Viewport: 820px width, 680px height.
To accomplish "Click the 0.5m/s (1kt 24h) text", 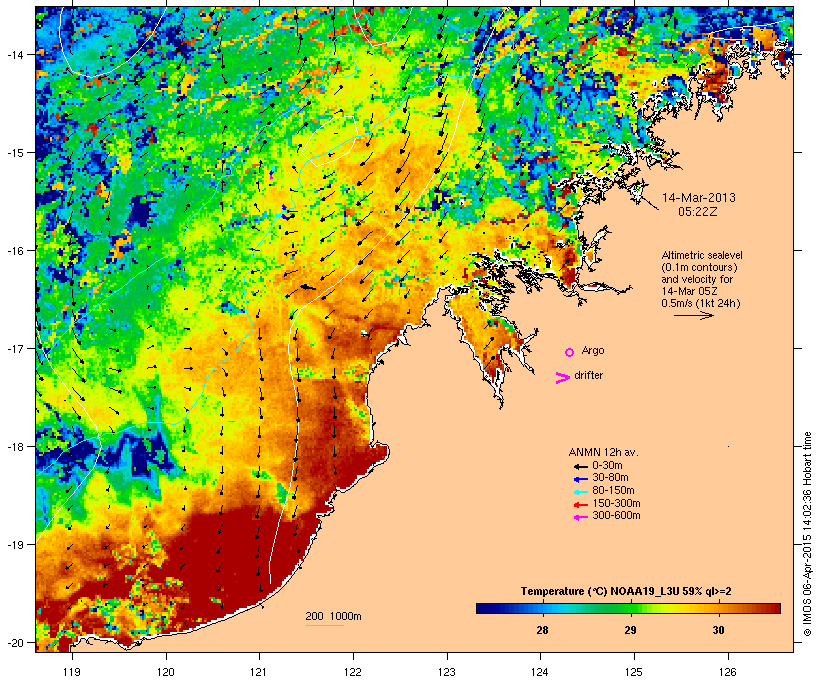I will (x=701, y=303).
